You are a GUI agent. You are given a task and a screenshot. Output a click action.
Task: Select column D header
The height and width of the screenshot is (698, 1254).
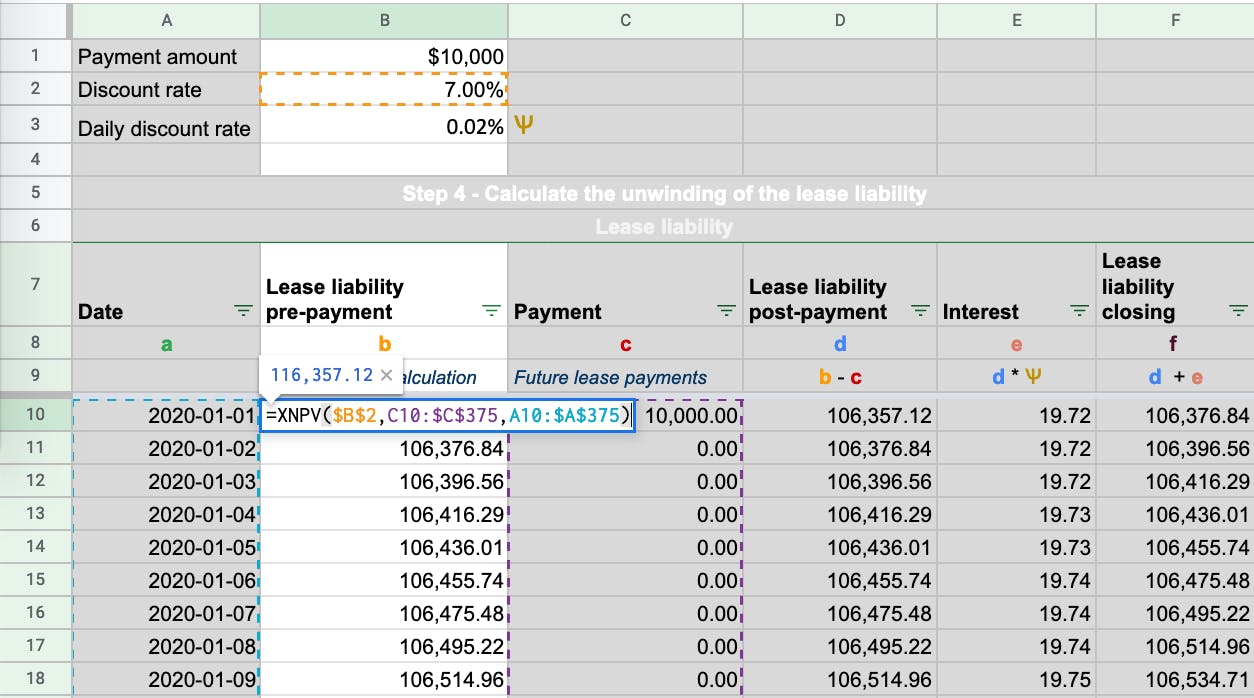(839, 19)
